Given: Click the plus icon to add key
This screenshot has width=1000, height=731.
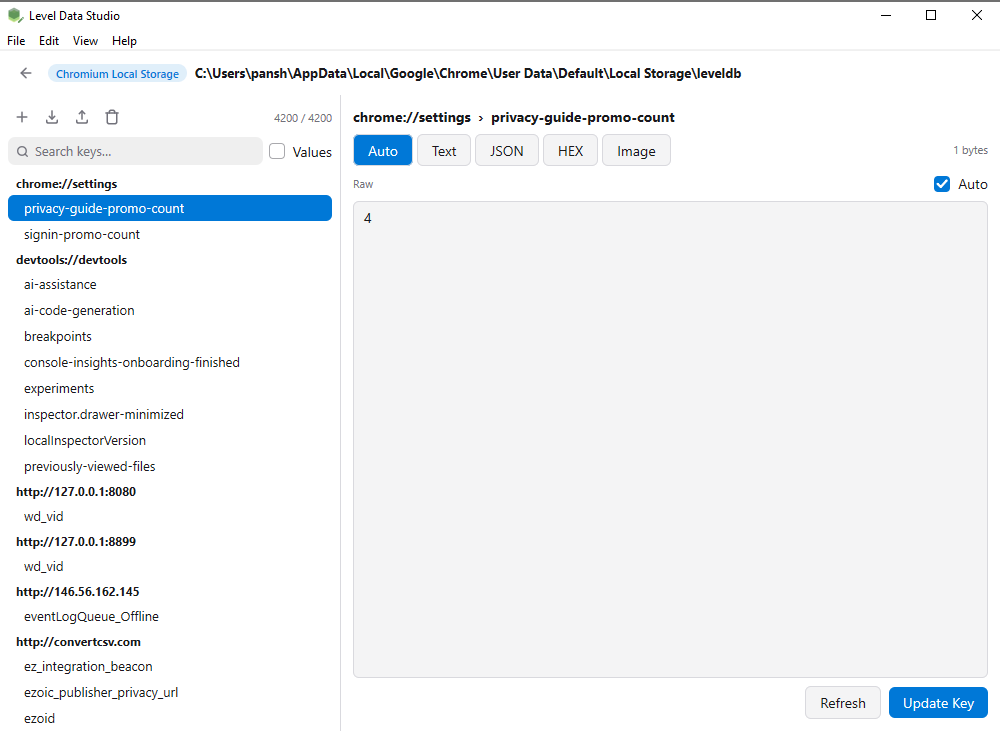Looking at the screenshot, I should (x=22, y=117).
